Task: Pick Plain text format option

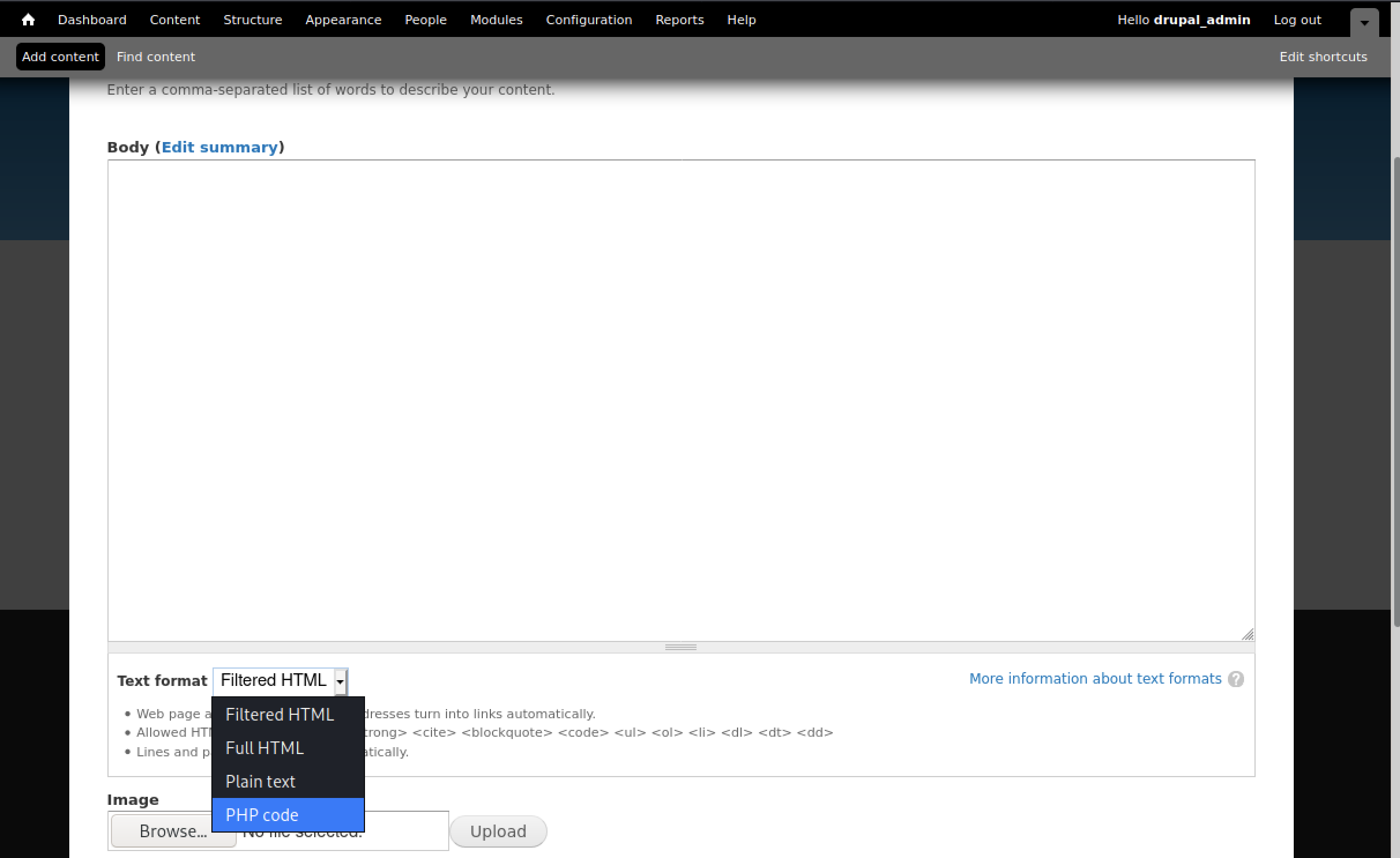Action: point(288,781)
